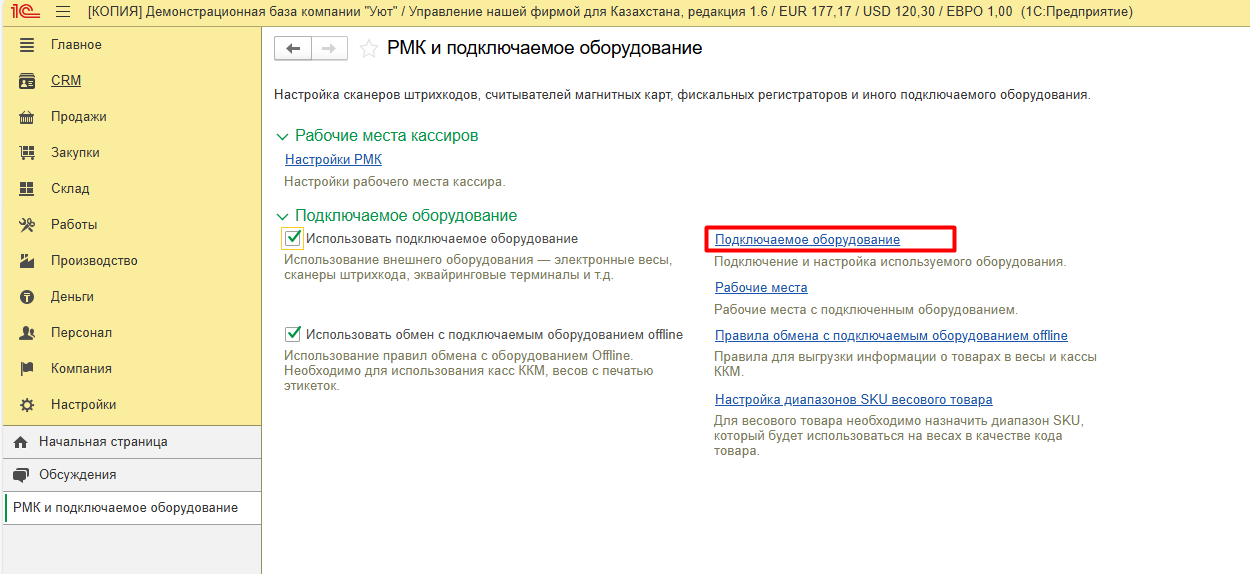The width and height of the screenshot is (1250, 574).
Task: Open the Подключаемое оборудование link
Action: [x=807, y=240]
